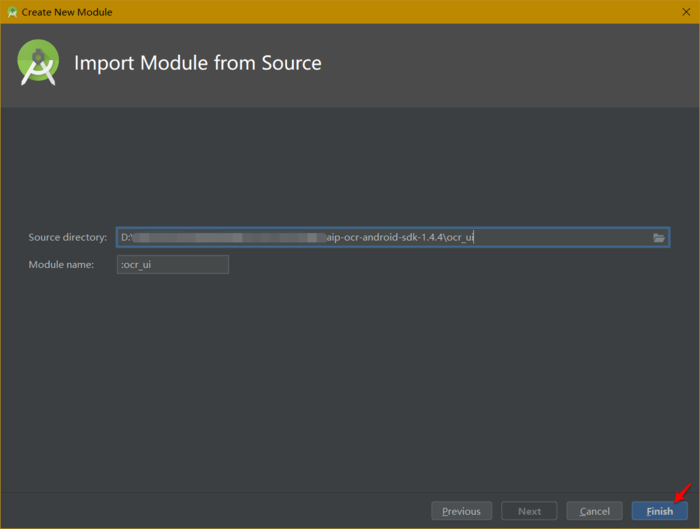Click into the Module name field
The image size is (700, 529).
[x=173, y=265]
